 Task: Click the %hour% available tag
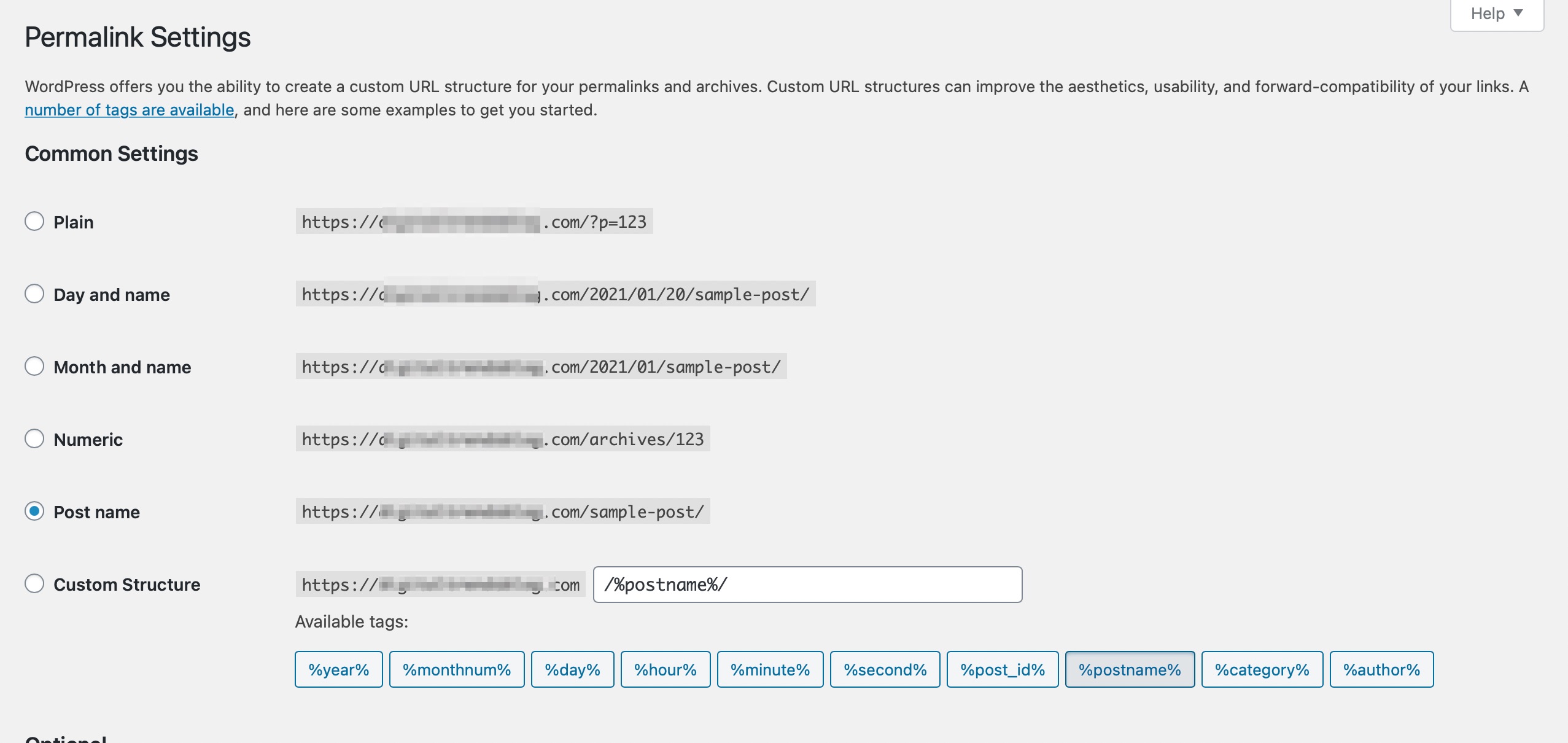tap(665, 669)
